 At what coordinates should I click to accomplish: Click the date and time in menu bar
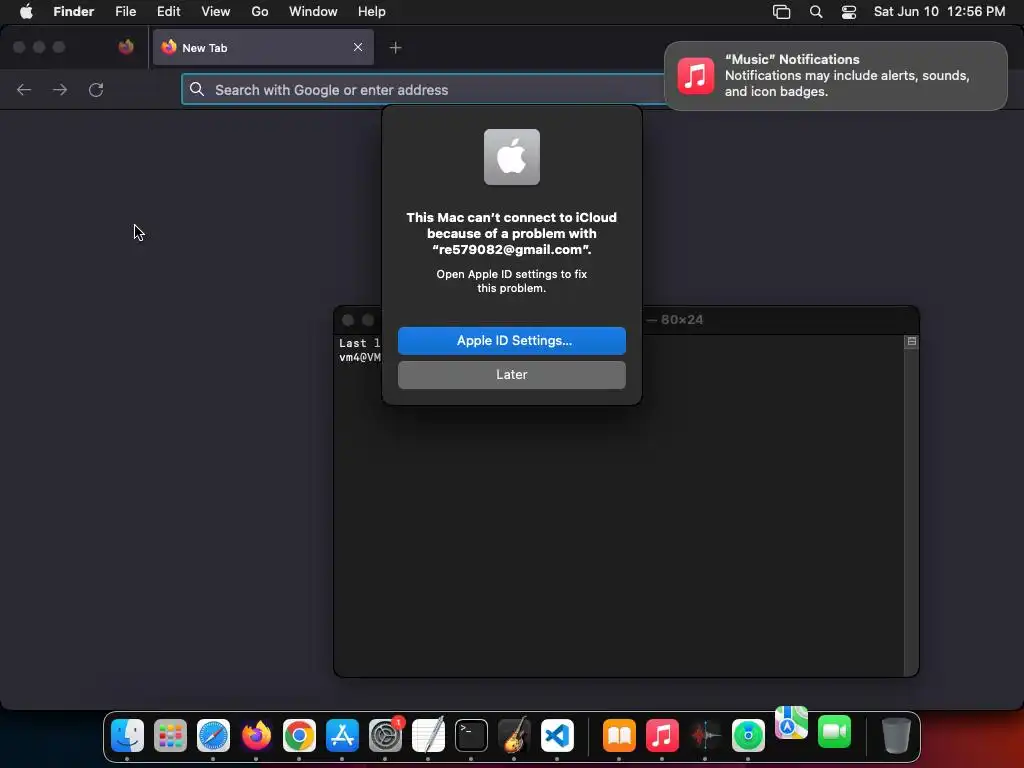[x=939, y=11]
